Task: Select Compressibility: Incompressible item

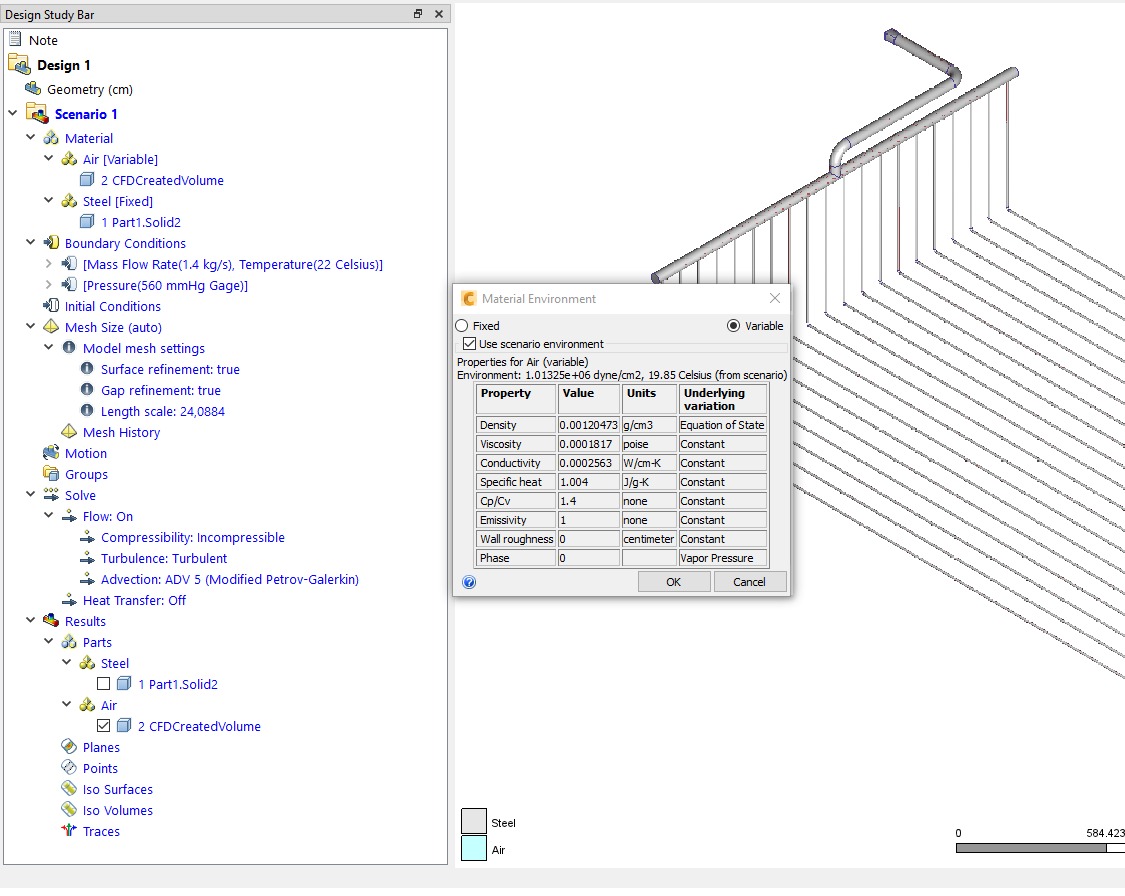Action: pyautogui.click(x=192, y=537)
